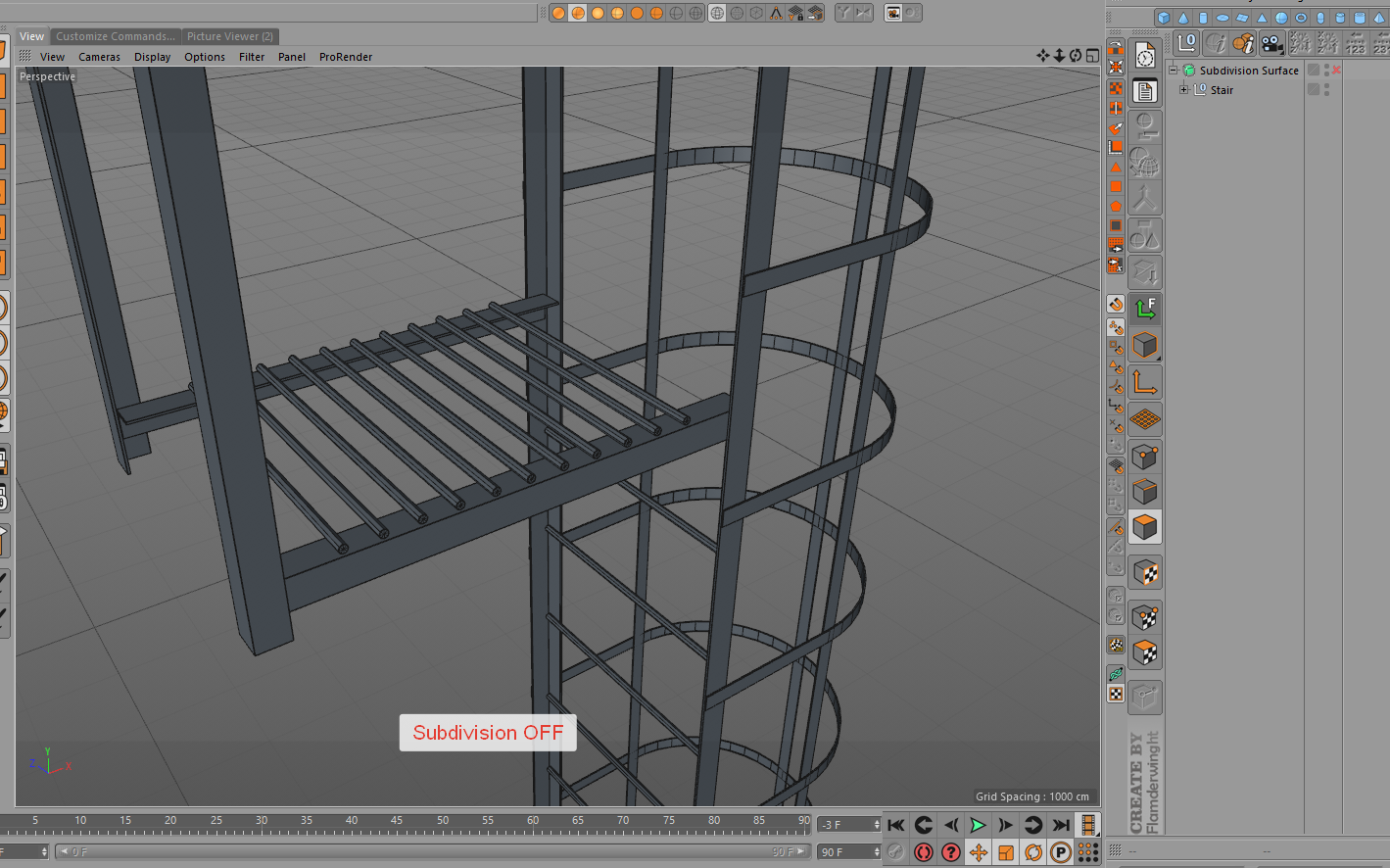Select the Capsule primitive icon

click(1320, 18)
